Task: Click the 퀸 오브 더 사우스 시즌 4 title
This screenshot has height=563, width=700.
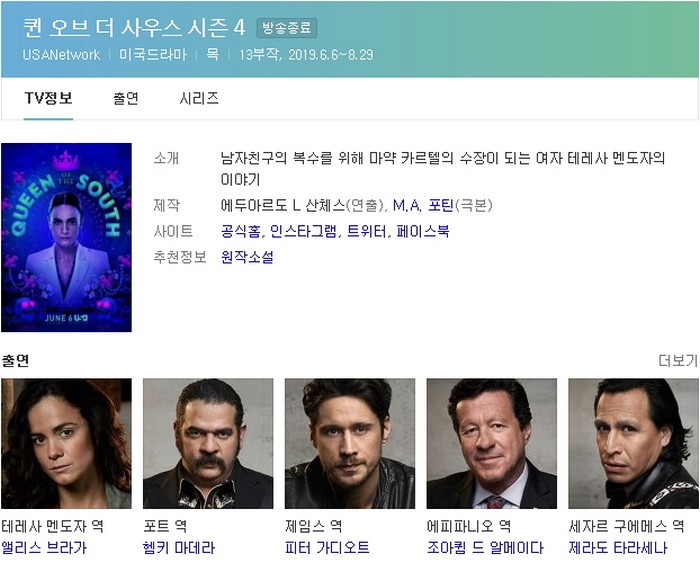Action: [x=134, y=28]
